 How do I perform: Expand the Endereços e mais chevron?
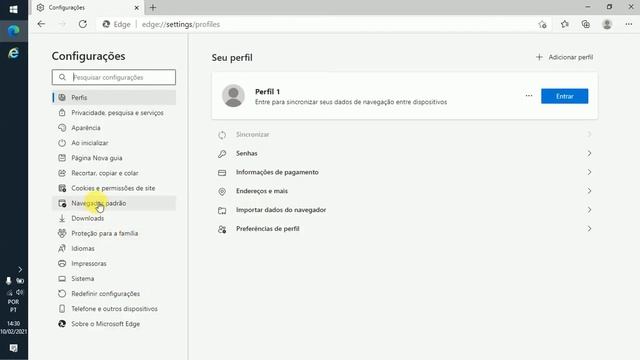[589, 191]
